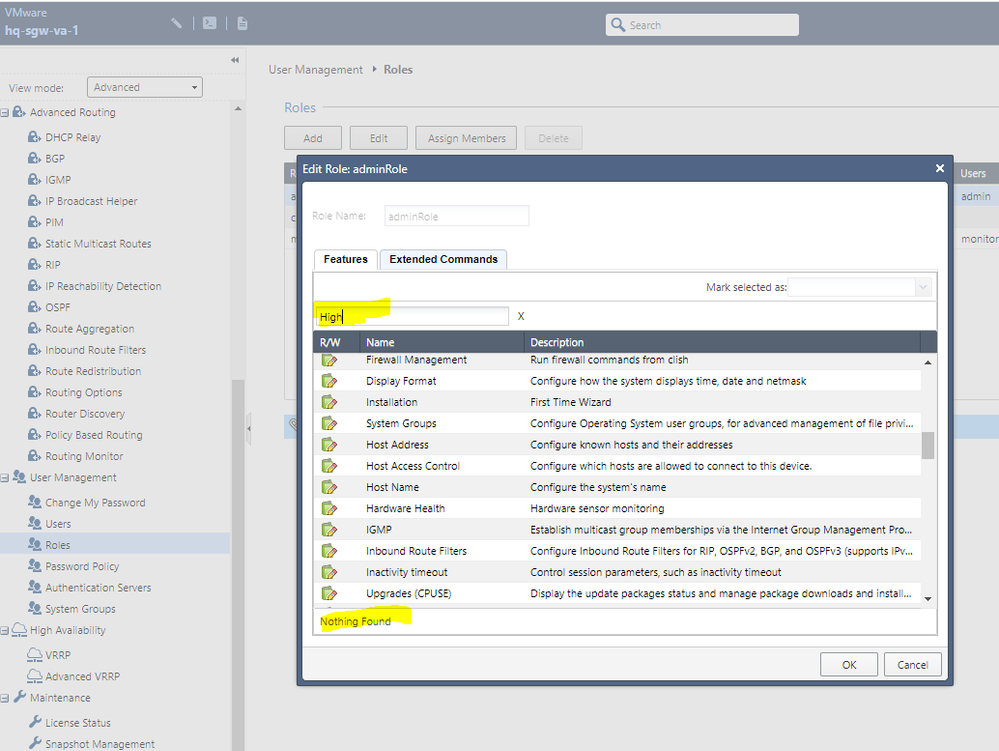Click the wrench icon in top header
Screen dimensions: 999x751
click(x=177, y=23)
